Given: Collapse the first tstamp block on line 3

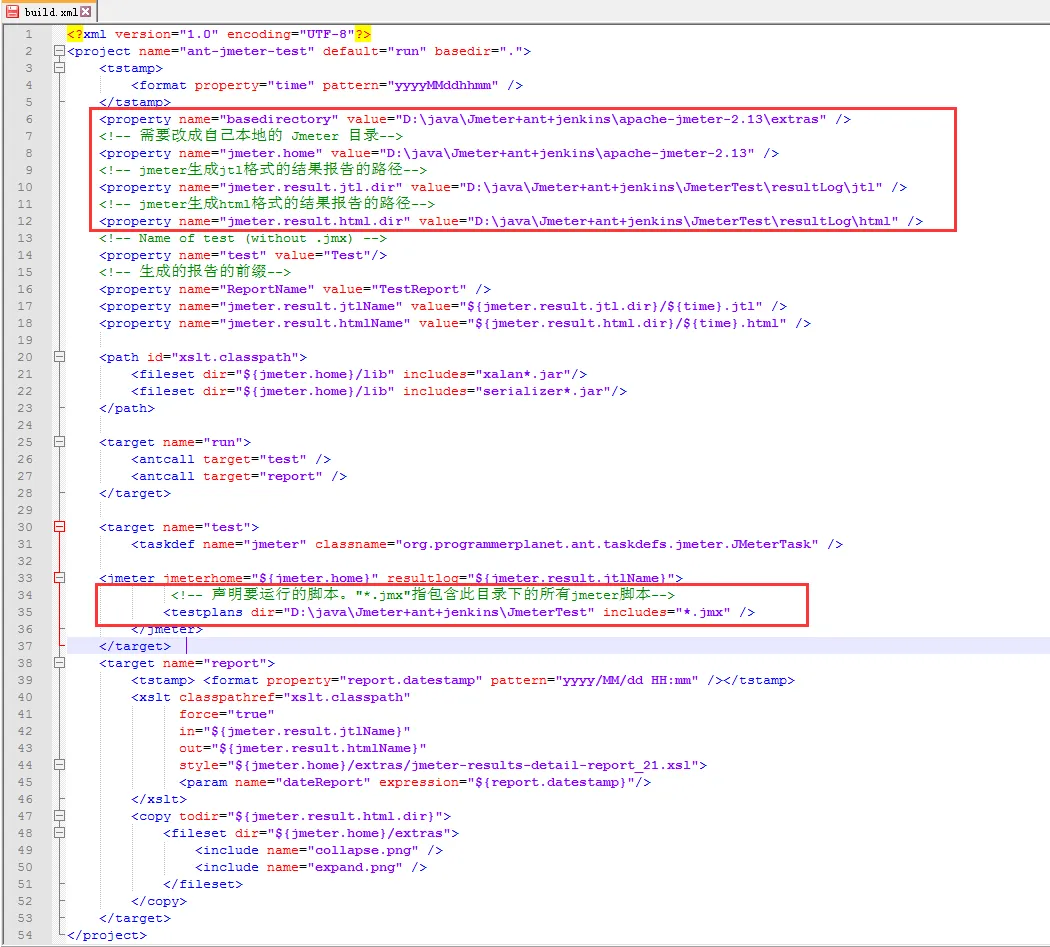Looking at the screenshot, I should click(x=60, y=68).
